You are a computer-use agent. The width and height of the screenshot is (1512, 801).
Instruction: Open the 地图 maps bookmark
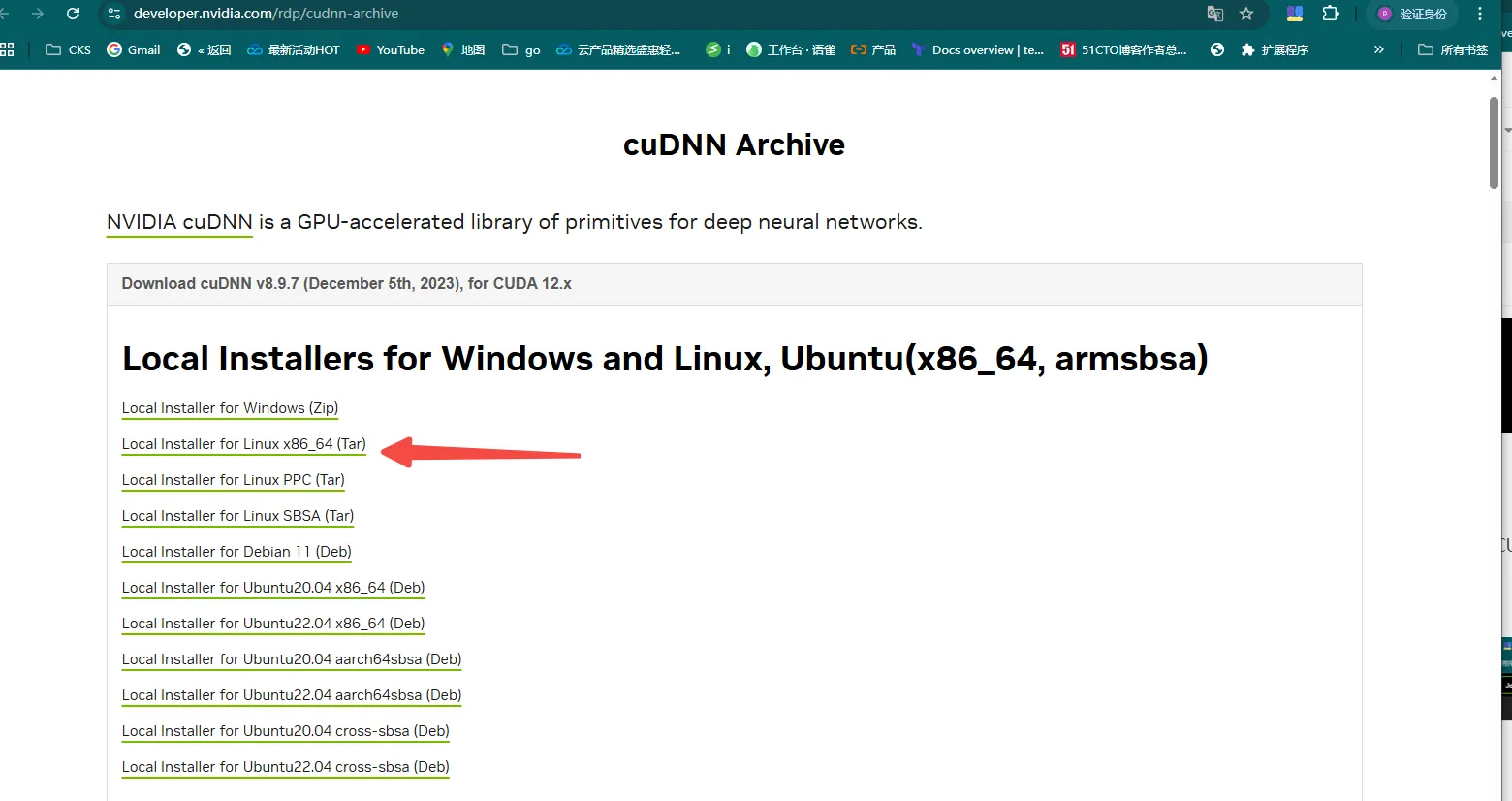click(462, 49)
